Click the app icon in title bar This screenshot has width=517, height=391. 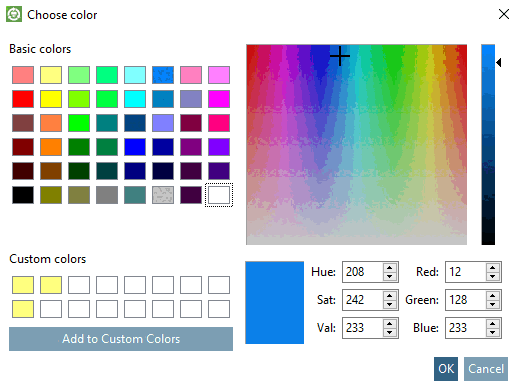point(14,14)
